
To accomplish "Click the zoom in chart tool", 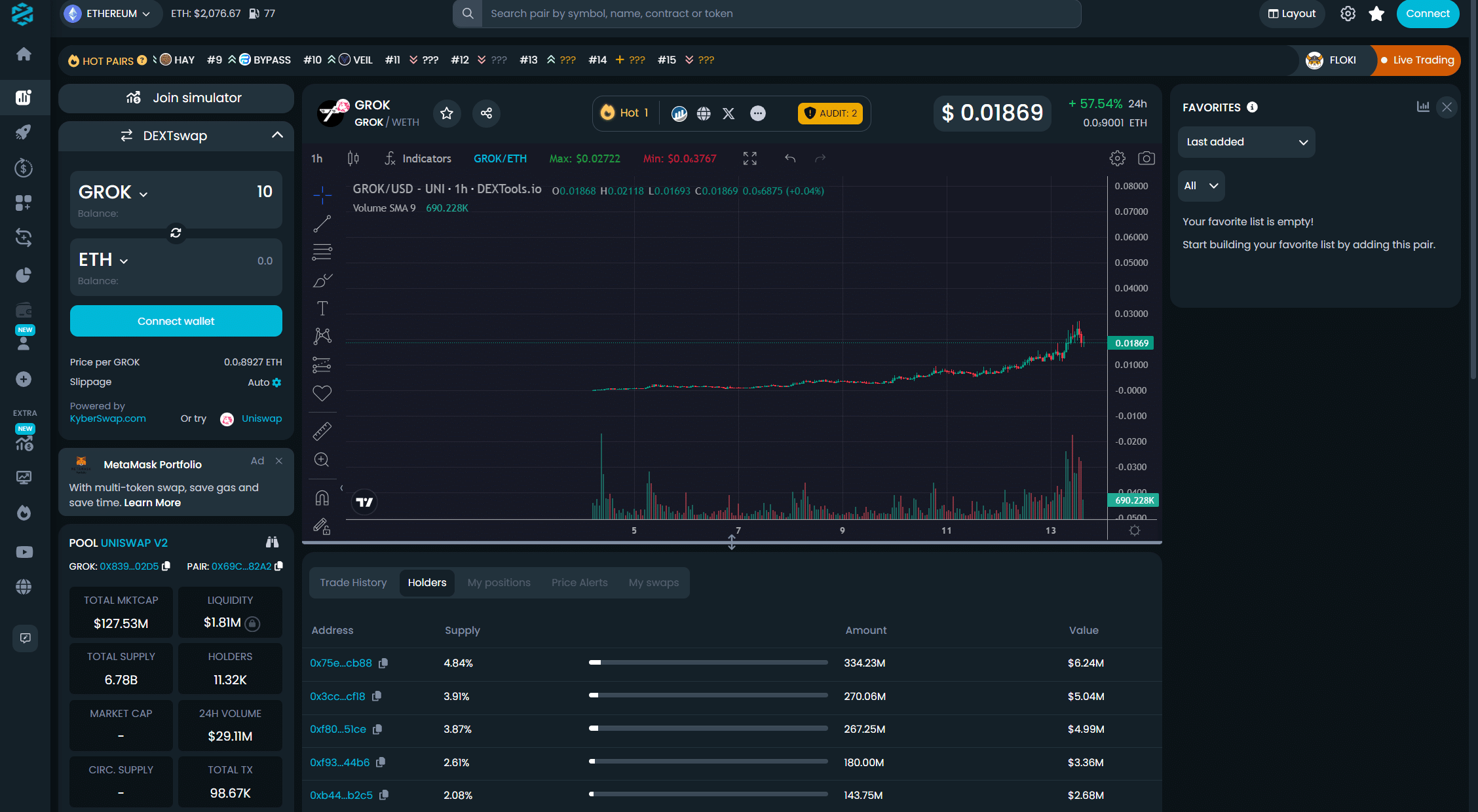I will click(322, 460).
